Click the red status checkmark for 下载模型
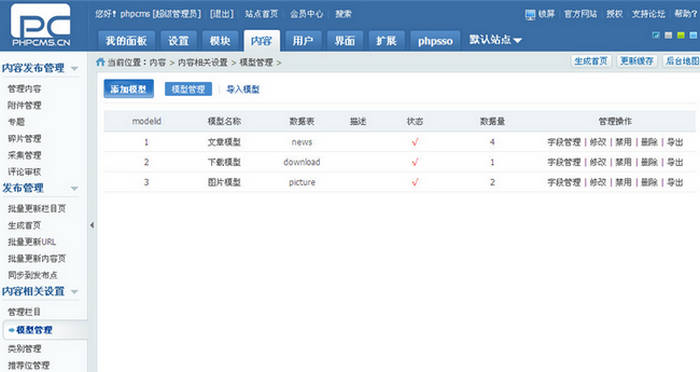700x372 pixels. pyautogui.click(x=415, y=162)
